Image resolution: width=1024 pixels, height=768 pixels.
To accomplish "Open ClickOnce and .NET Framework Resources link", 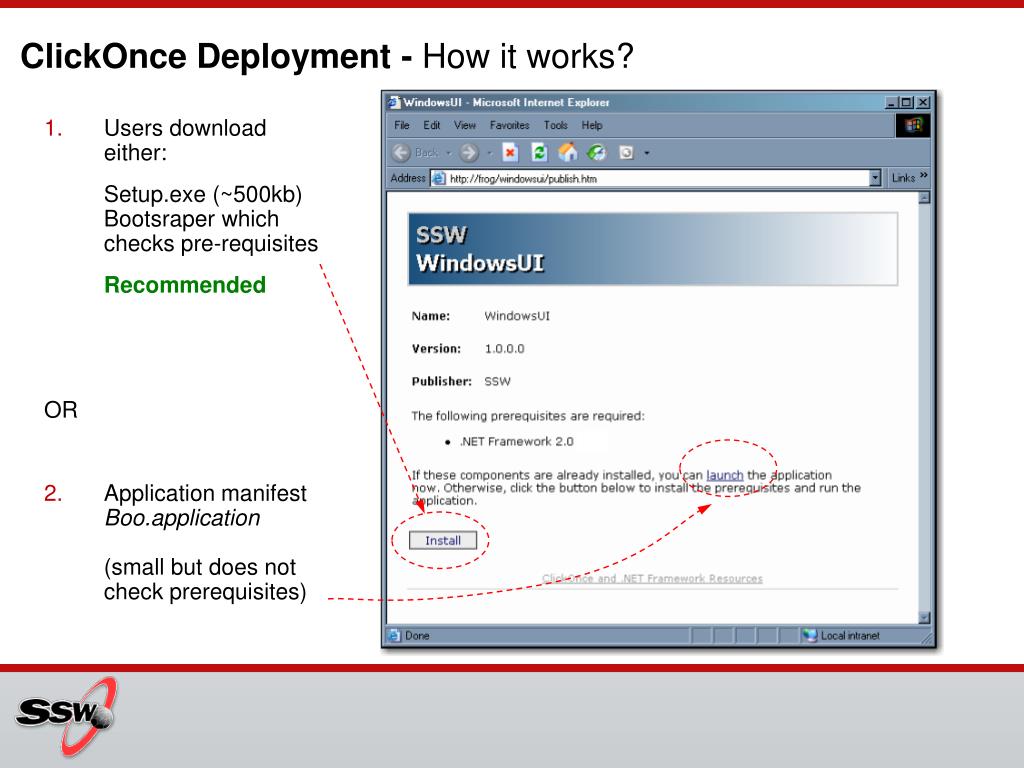I will pos(652,578).
